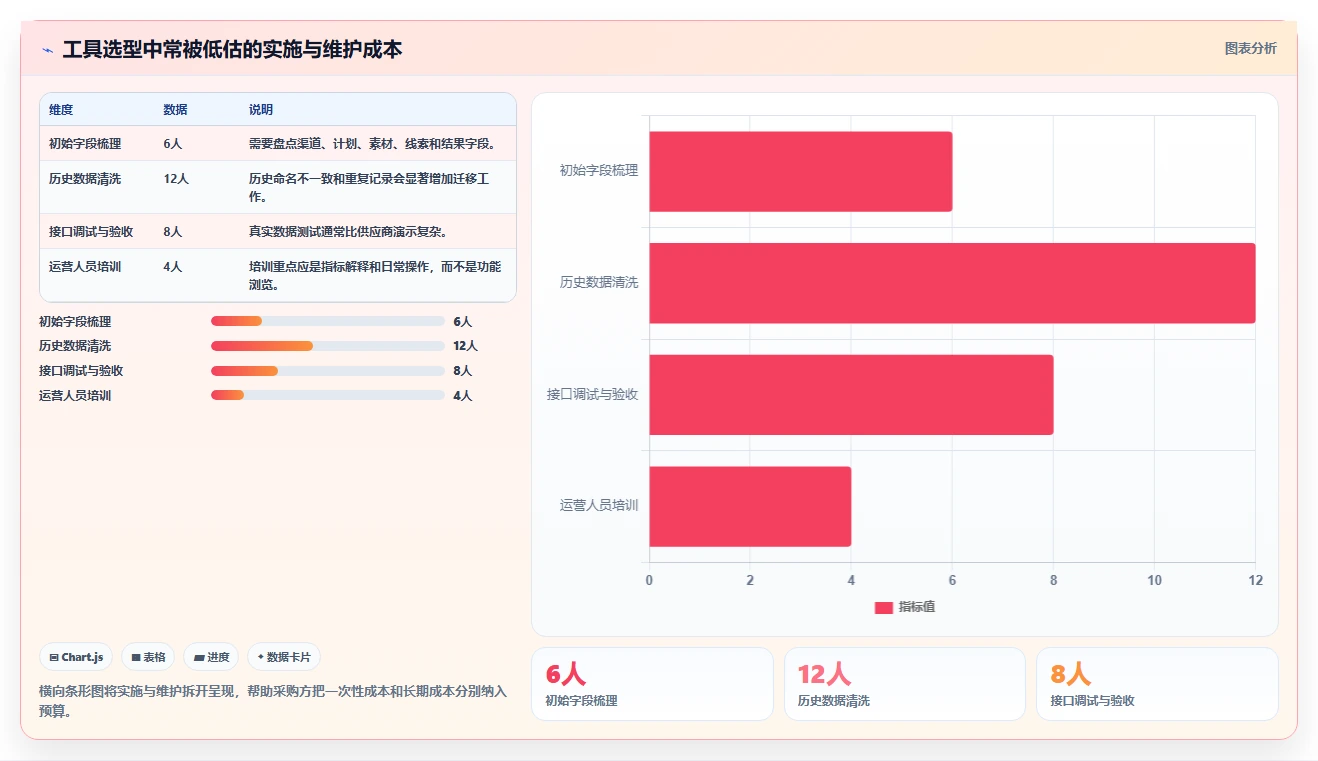The width and height of the screenshot is (1318, 761).
Task: Click the 图表分析 label in the header
Action: [x=1251, y=48]
